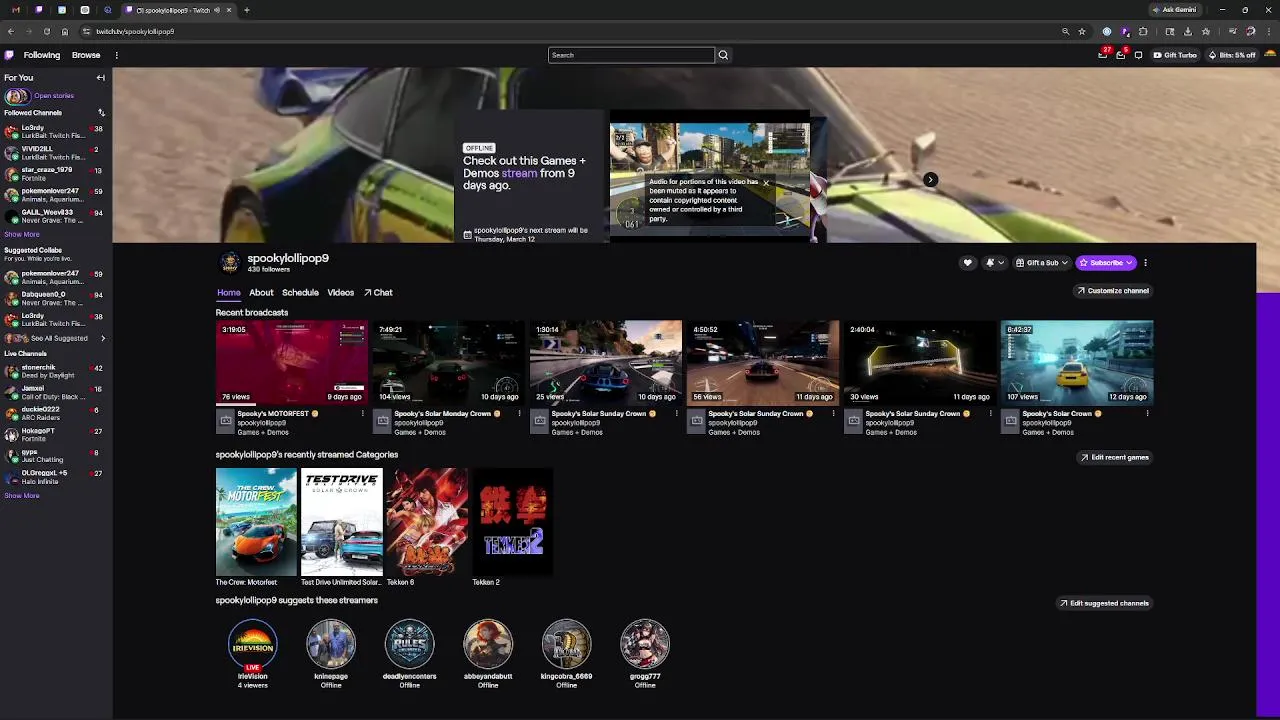The height and width of the screenshot is (720, 1280).
Task: Click Open stories link
Action: tap(54, 96)
